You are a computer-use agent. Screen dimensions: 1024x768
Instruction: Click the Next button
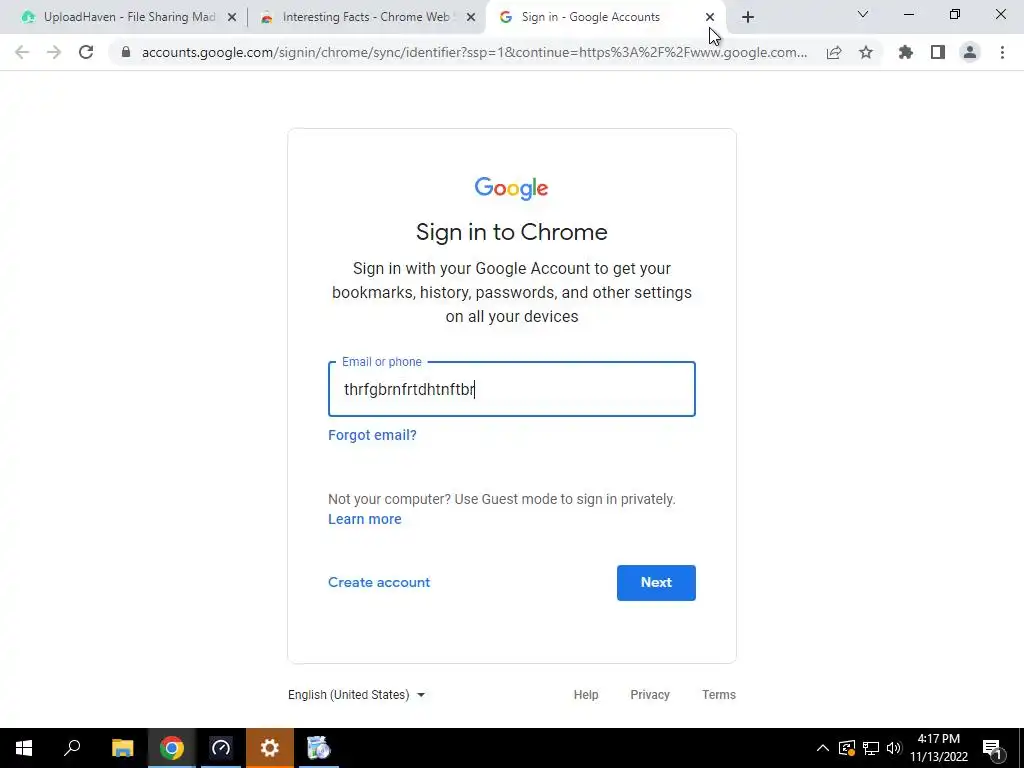pos(656,583)
